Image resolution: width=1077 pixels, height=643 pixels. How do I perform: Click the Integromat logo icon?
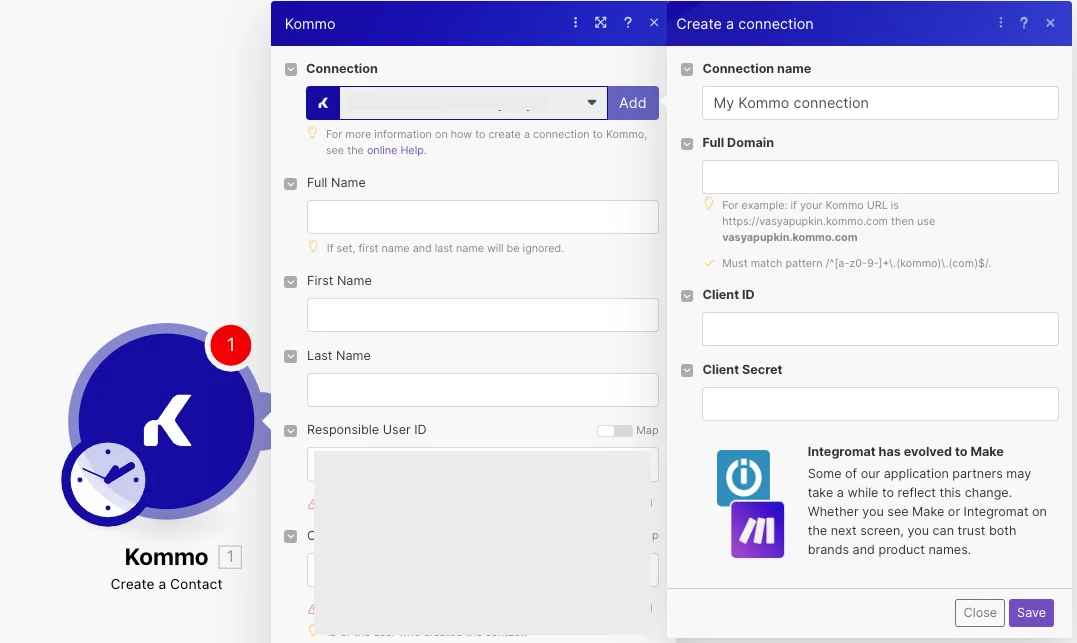click(x=743, y=476)
